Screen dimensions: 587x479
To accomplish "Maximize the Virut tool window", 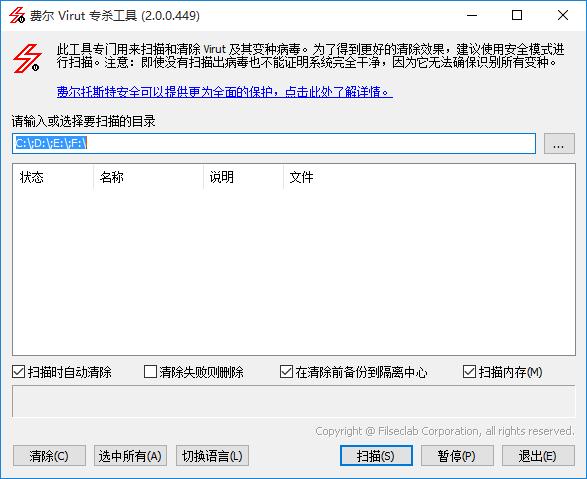I will tap(517, 15).
